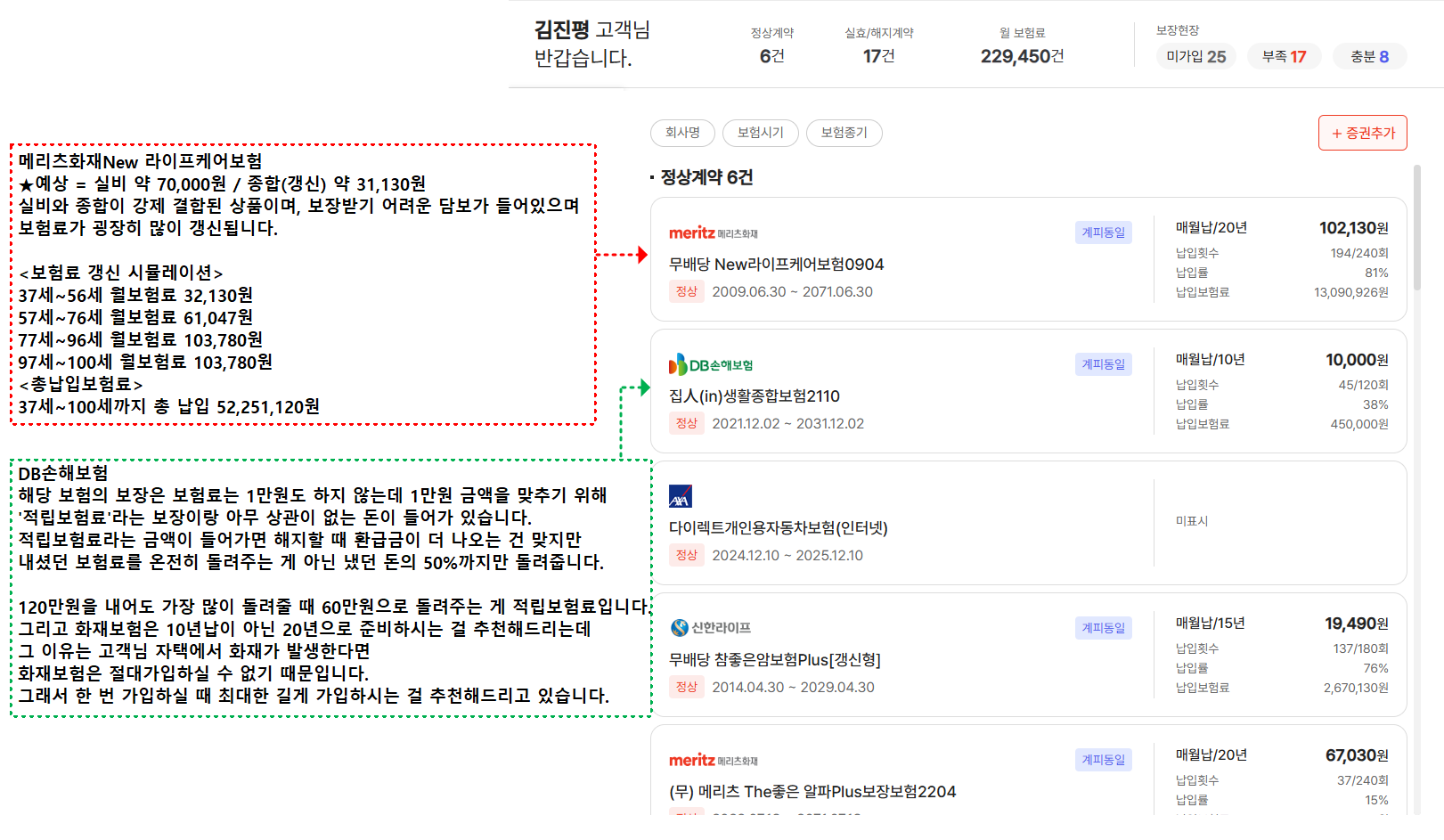The width and height of the screenshot is (1444, 840).
Task: Open the 회사명 filter
Action: pos(682,133)
